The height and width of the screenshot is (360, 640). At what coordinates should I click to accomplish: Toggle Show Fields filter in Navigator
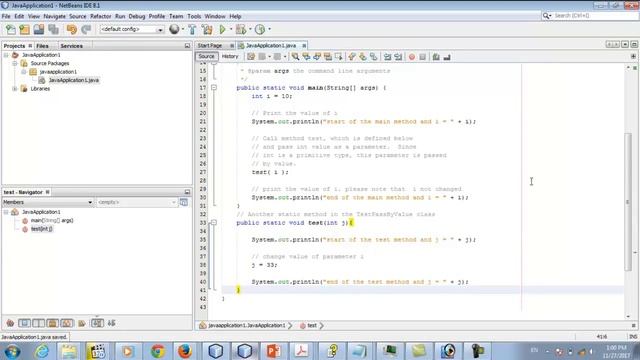pos(24,323)
